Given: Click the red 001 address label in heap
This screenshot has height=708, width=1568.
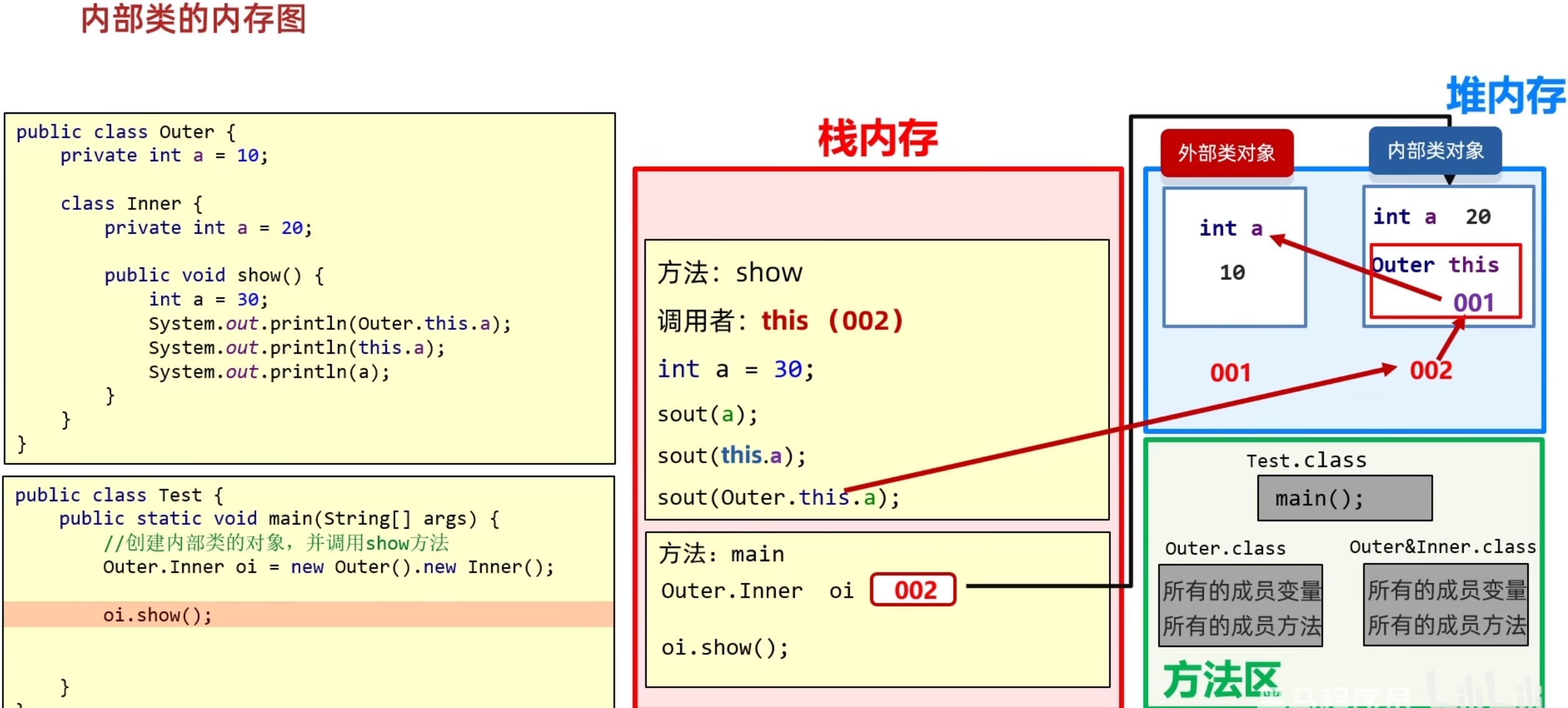Looking at the screenshot, I should (x=1230, y=373).
